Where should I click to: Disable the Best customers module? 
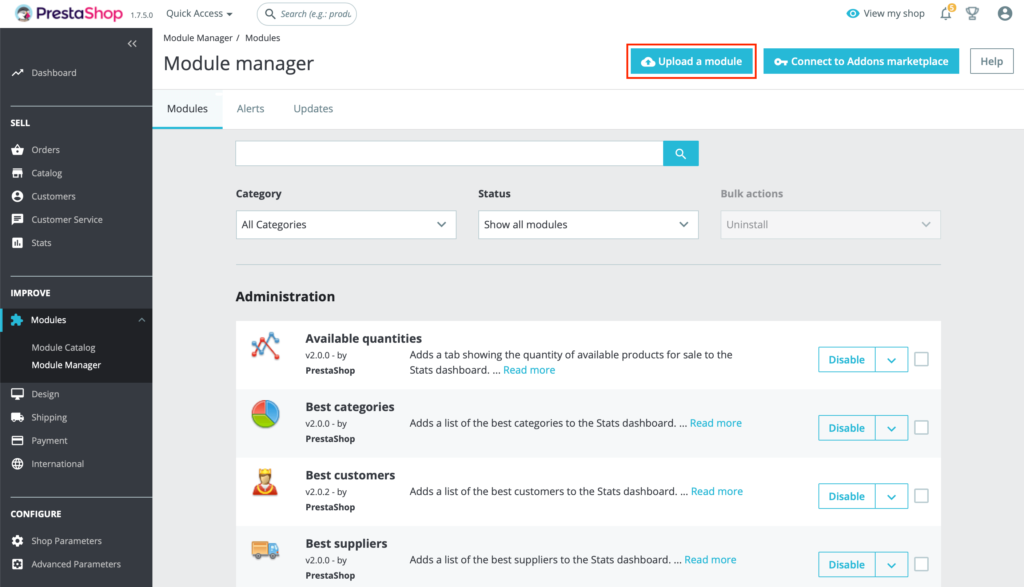point(846,496)
